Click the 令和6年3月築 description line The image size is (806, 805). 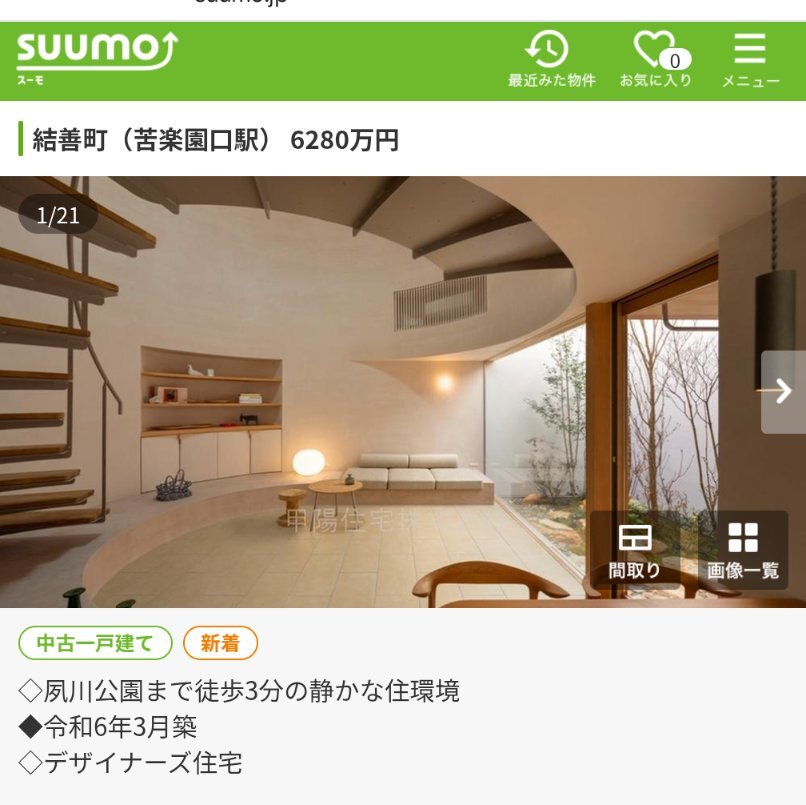[108, 727]
